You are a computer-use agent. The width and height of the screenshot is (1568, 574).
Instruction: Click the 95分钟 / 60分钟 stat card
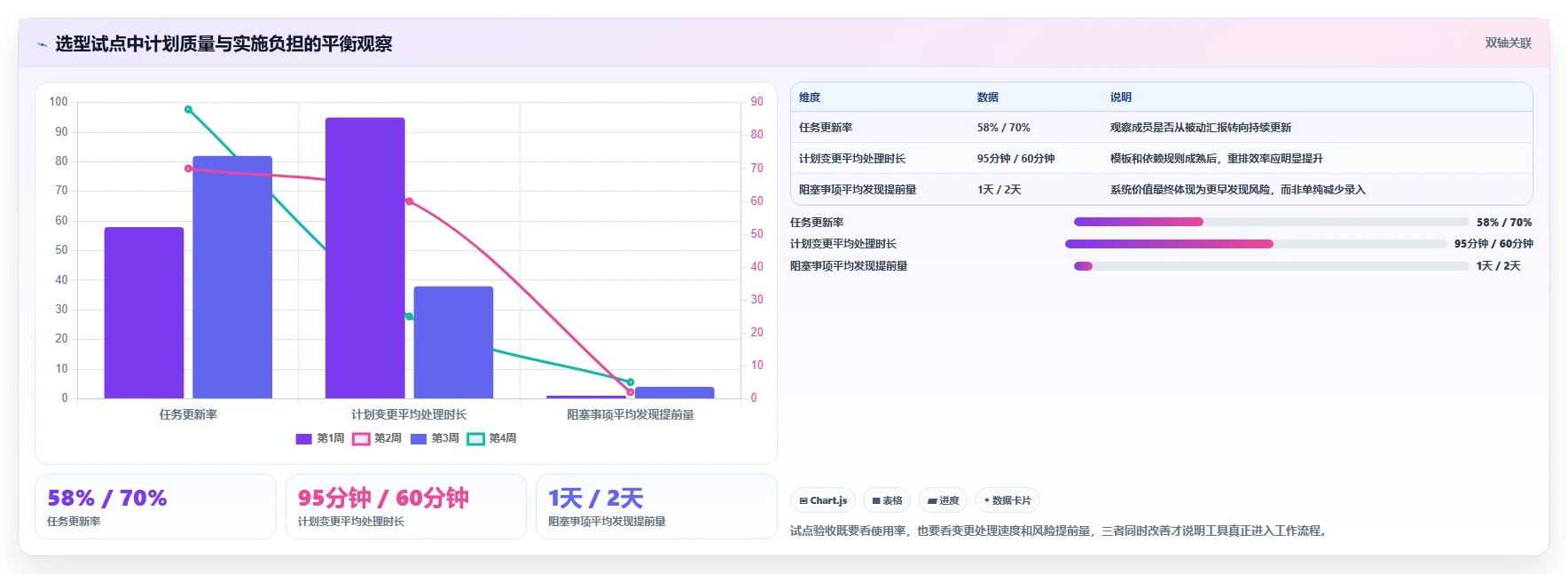pos(406,507)
